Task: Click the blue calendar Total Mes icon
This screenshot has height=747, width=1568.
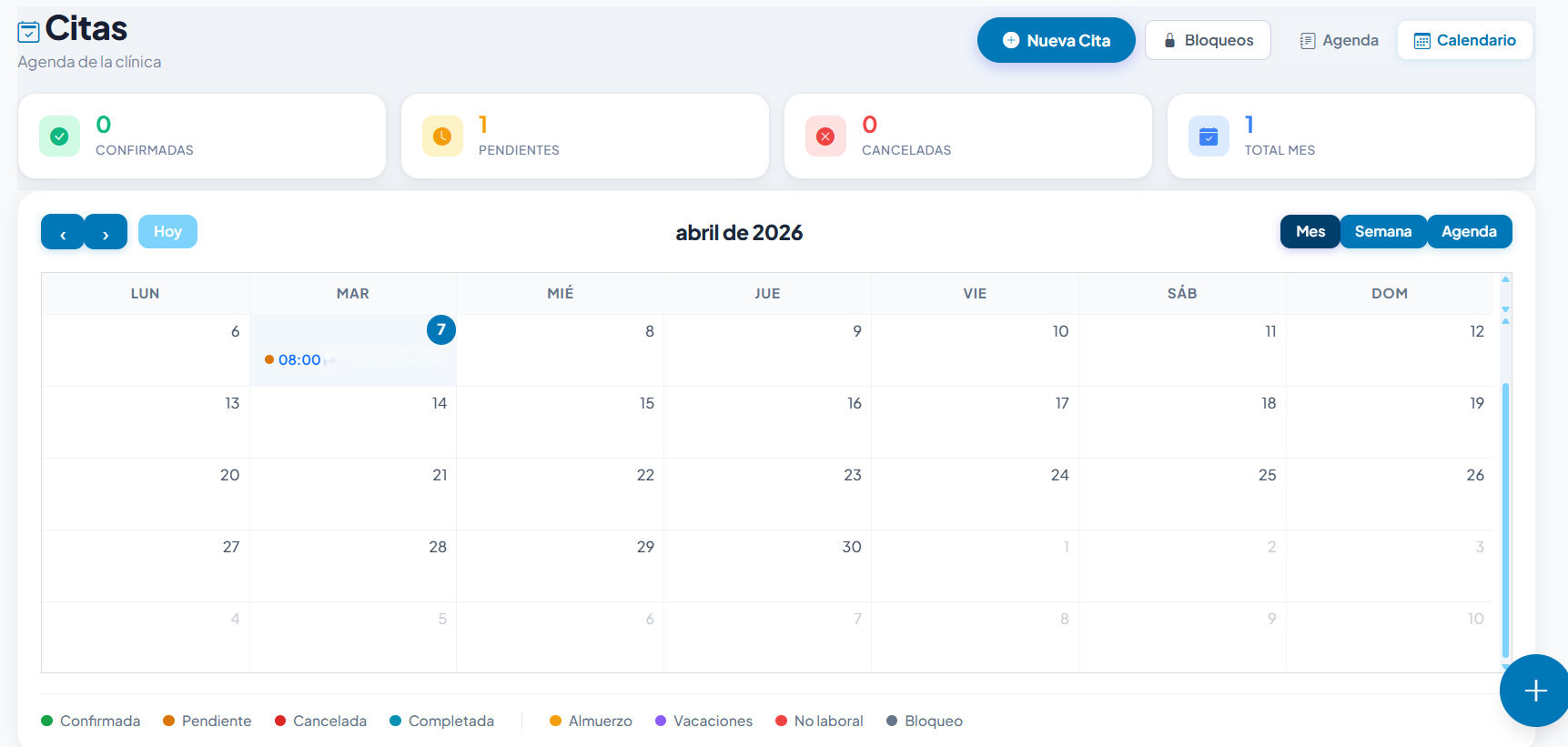Action: [x=1209, y=136]
